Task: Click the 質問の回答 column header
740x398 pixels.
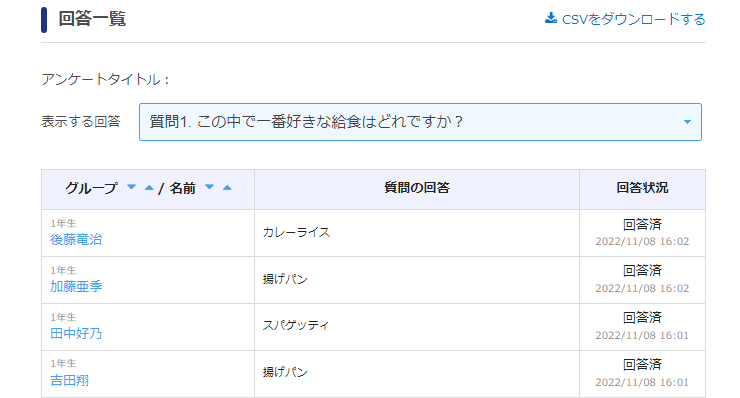Action: [x=417, y=188]
